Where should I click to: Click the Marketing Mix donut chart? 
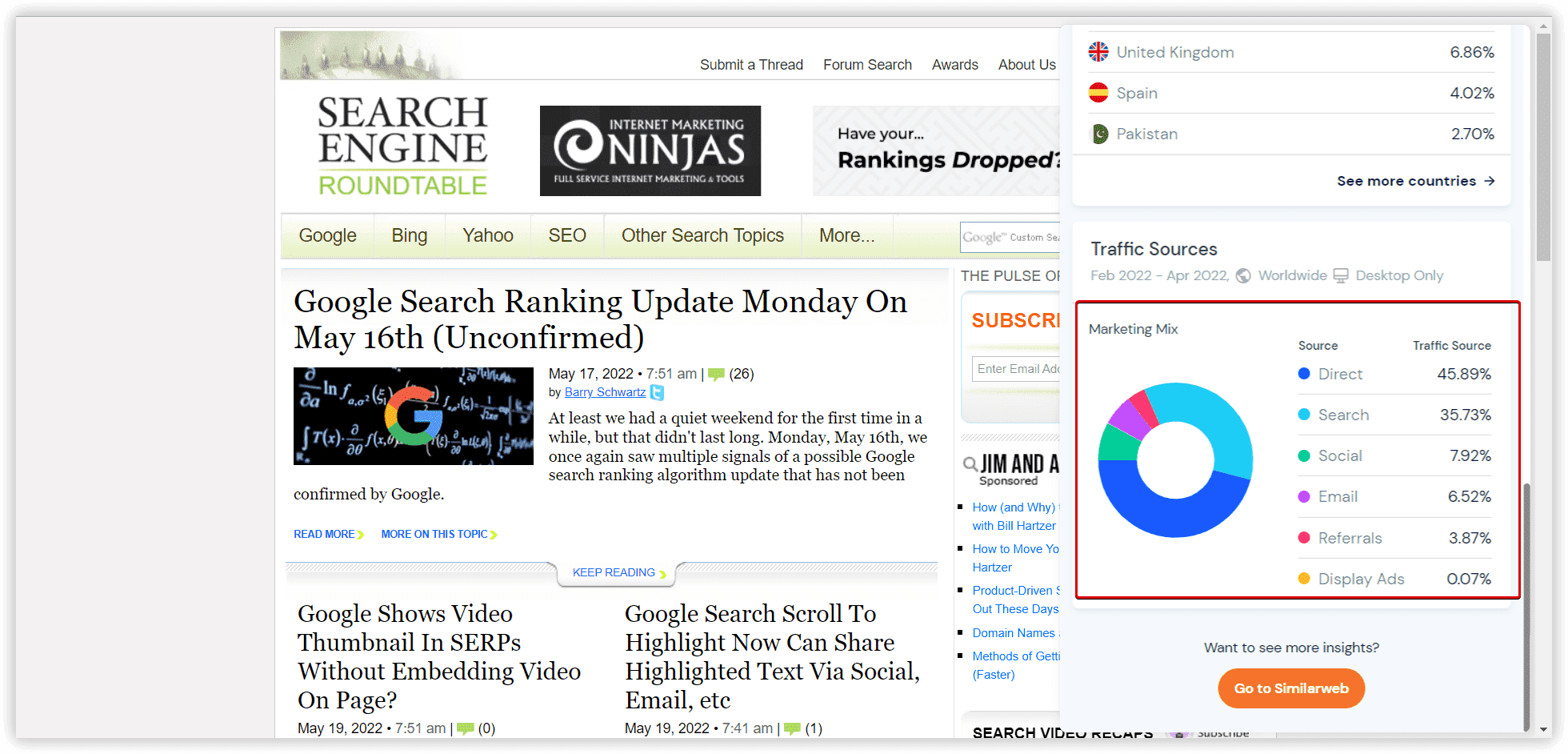[1175, 460]
